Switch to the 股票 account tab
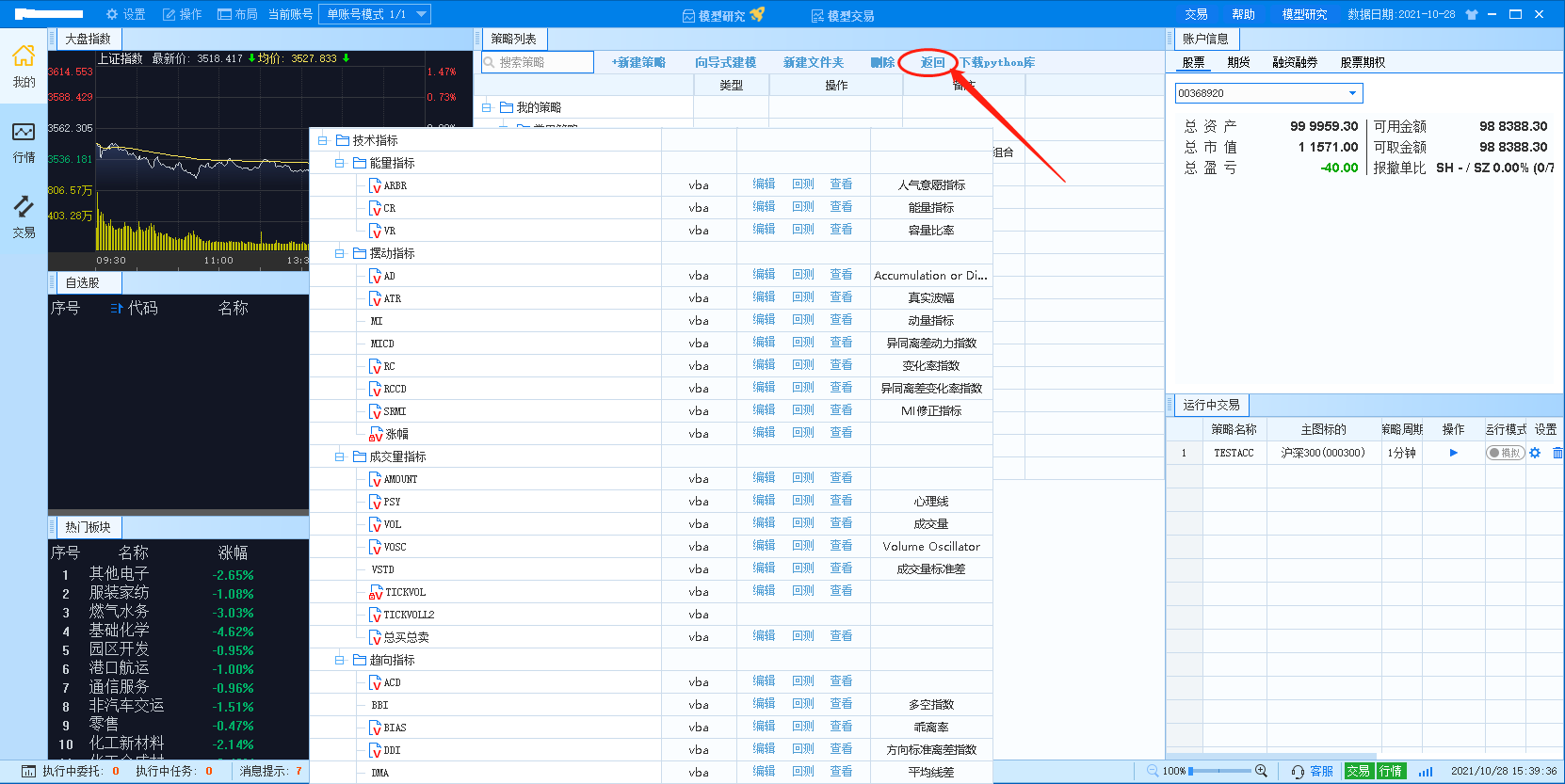 (x=1193, y=62)
